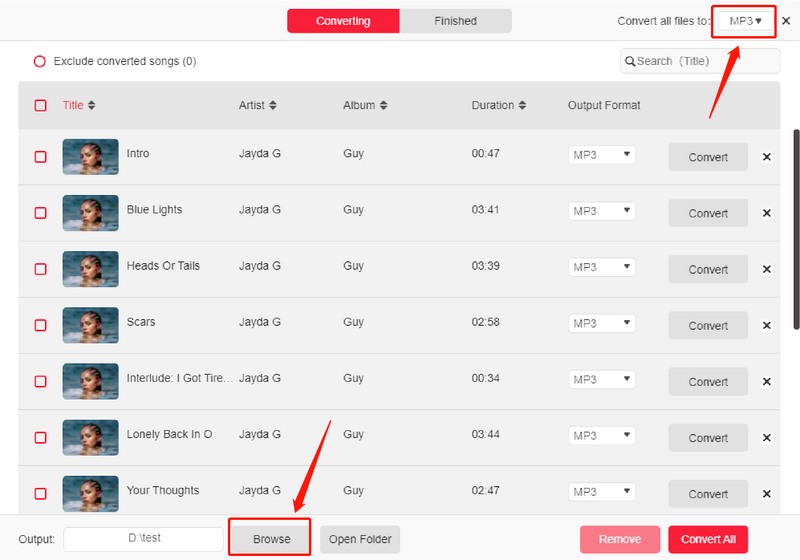Switch to the Converting tab
Viewport: 800px width, 560px height.
coord(343,21)
